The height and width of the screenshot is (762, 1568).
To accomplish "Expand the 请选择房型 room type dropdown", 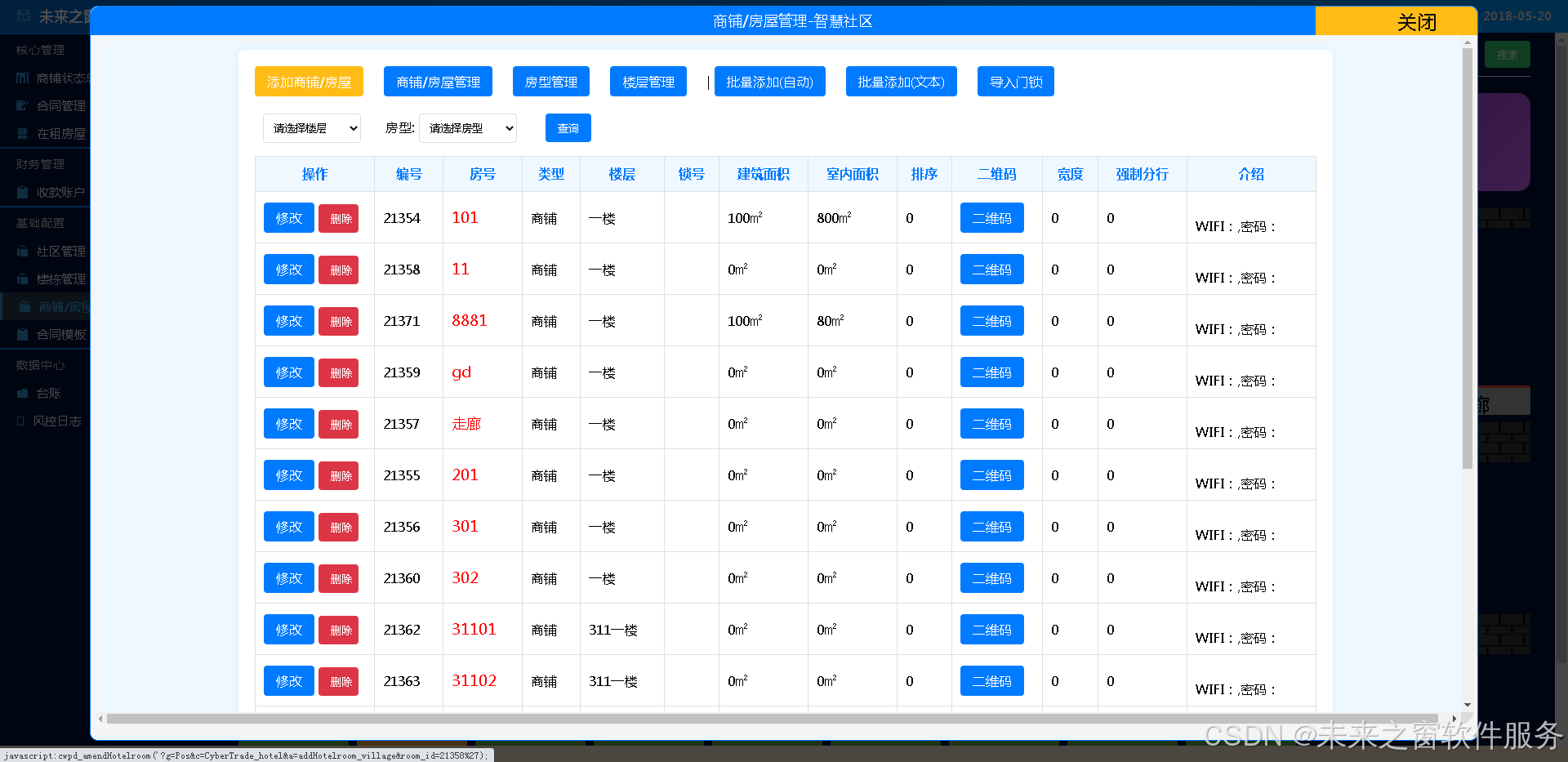I will point(468,128).
